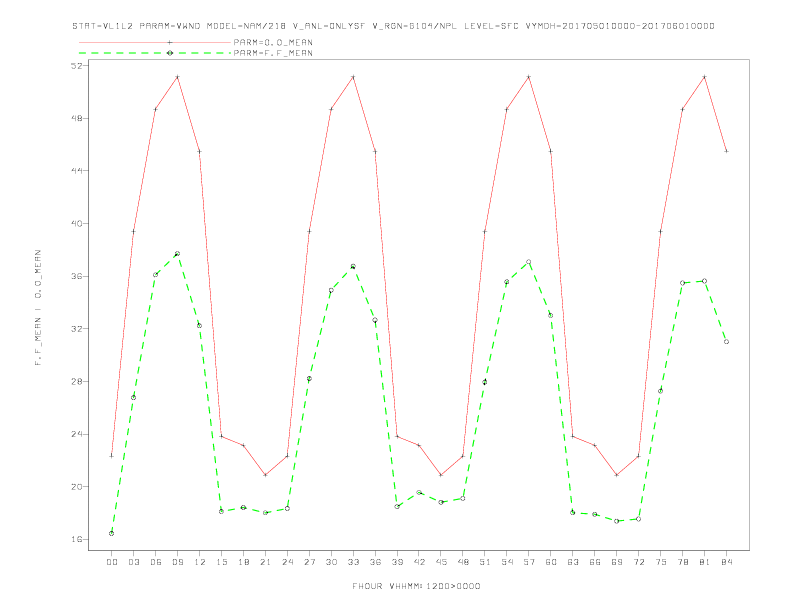Click x-axis forecast hour label 33
Viewport: 792px width, 612px height.
point(353,562)
